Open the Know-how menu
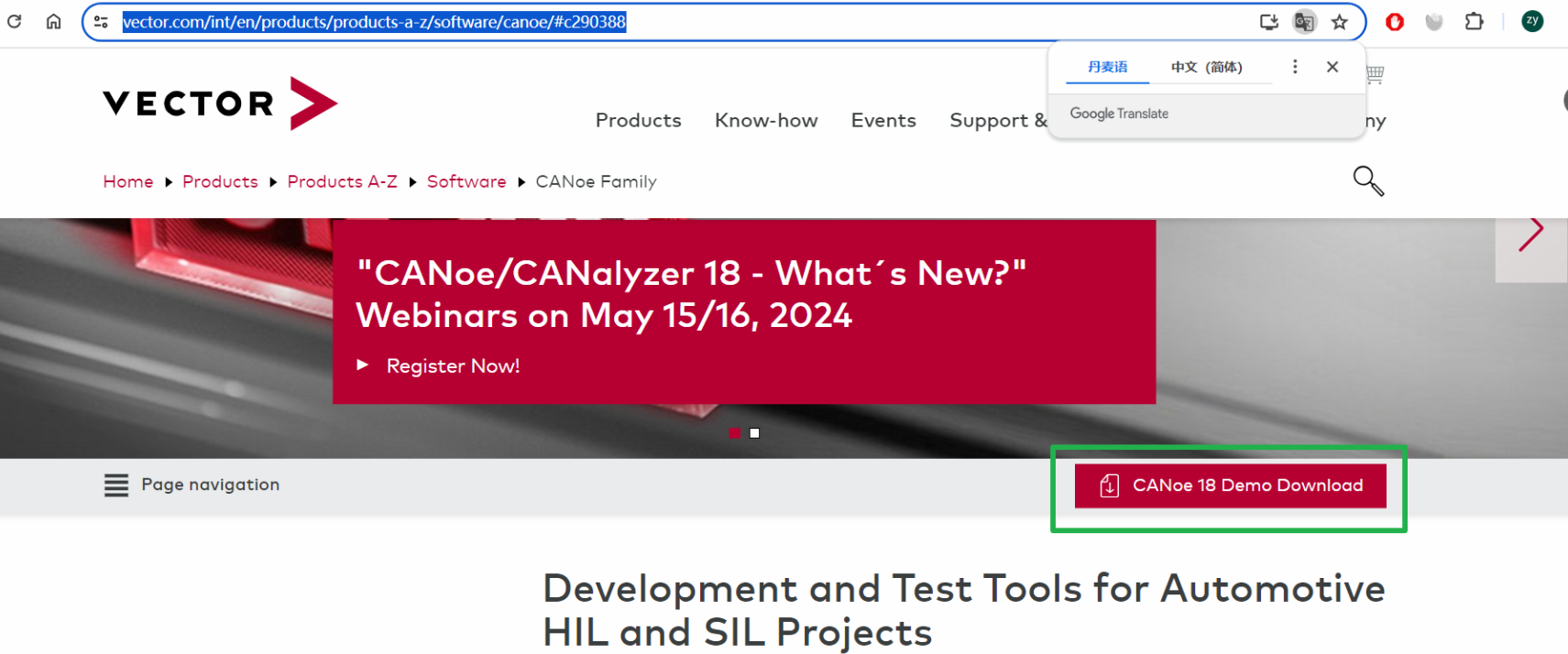The width and height of the screenshot is (1568, 654). tap(766, 120)
